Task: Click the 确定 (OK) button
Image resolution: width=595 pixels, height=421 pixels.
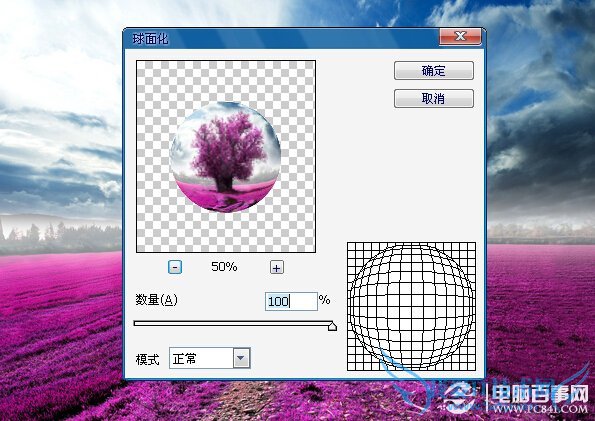Action: point(434,71)
